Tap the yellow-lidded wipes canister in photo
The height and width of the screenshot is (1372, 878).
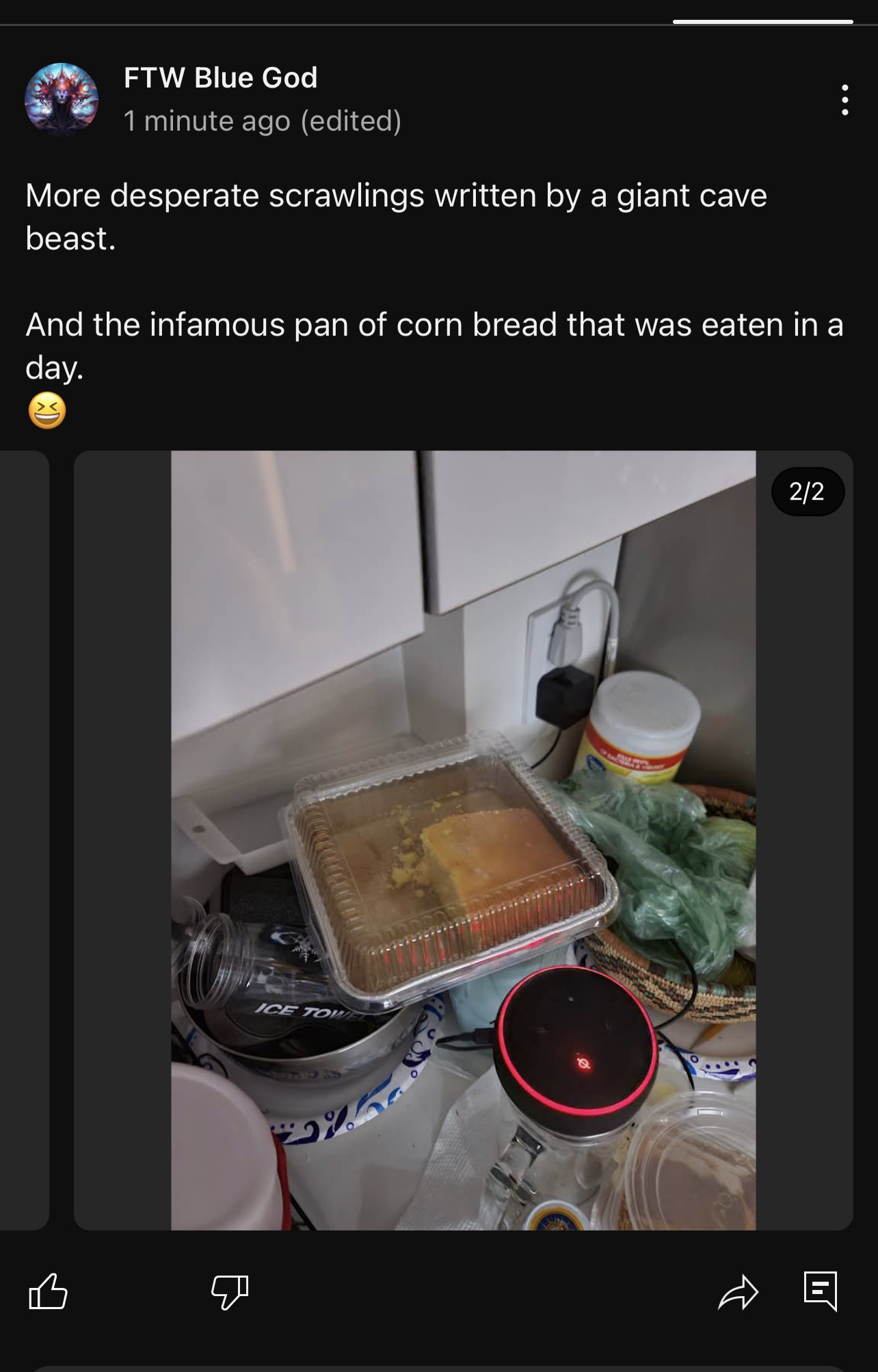(637, 728)
